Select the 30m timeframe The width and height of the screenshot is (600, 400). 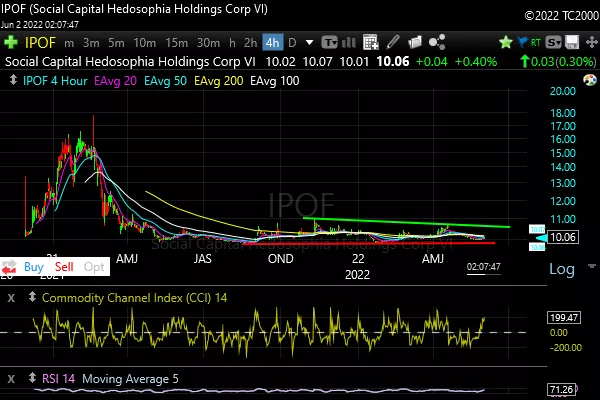(208, 43)
